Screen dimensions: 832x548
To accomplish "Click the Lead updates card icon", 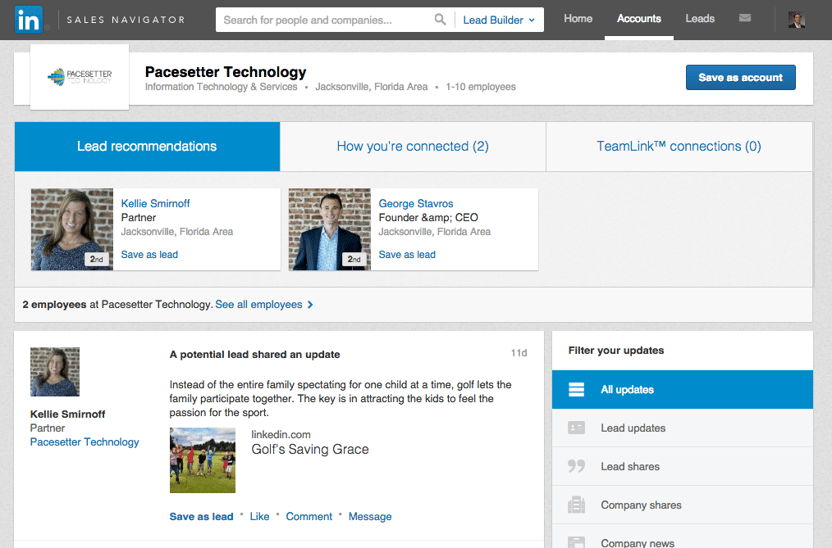I will coord(576,428).
